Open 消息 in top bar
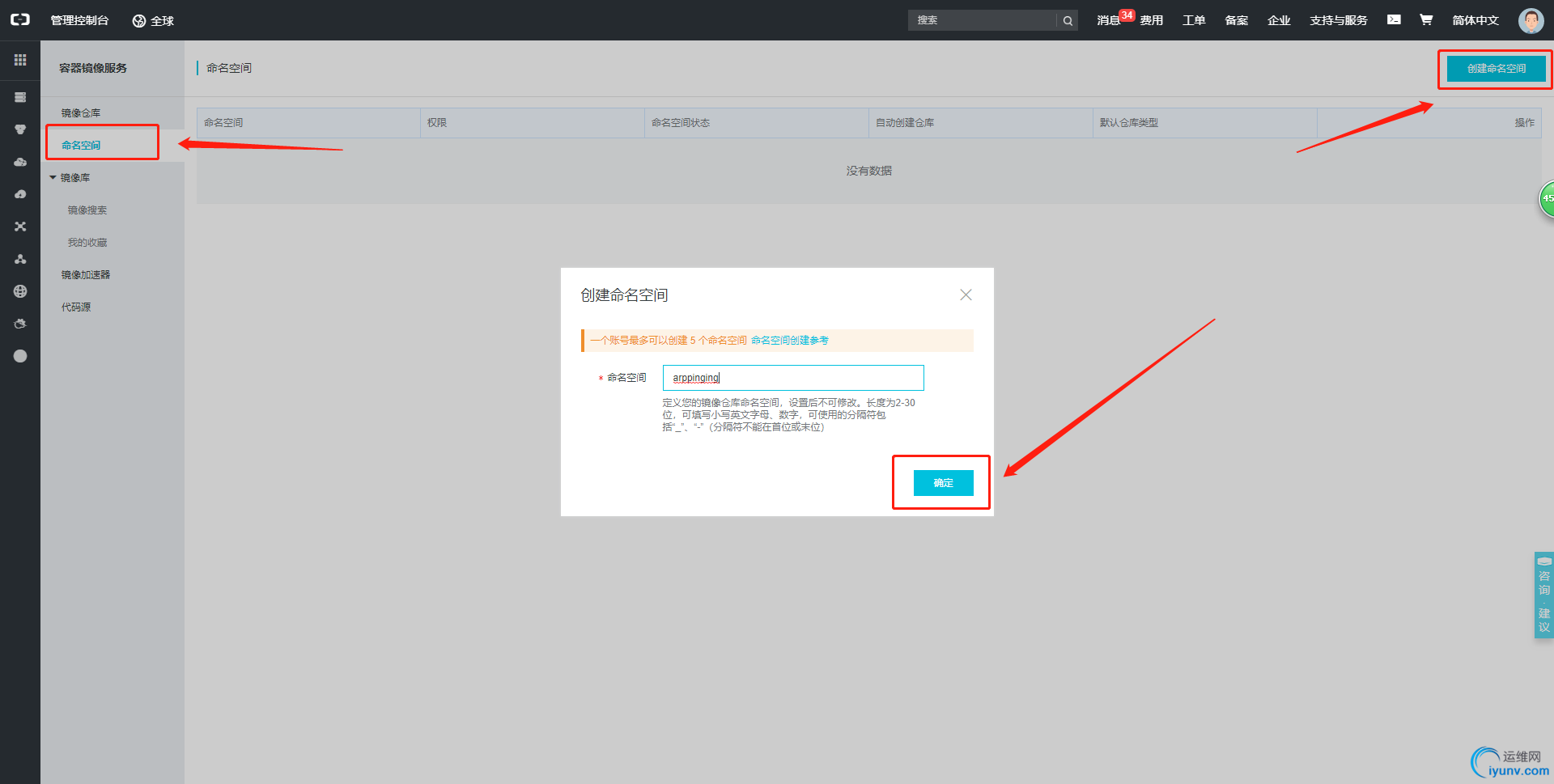 click(1108, 20)
